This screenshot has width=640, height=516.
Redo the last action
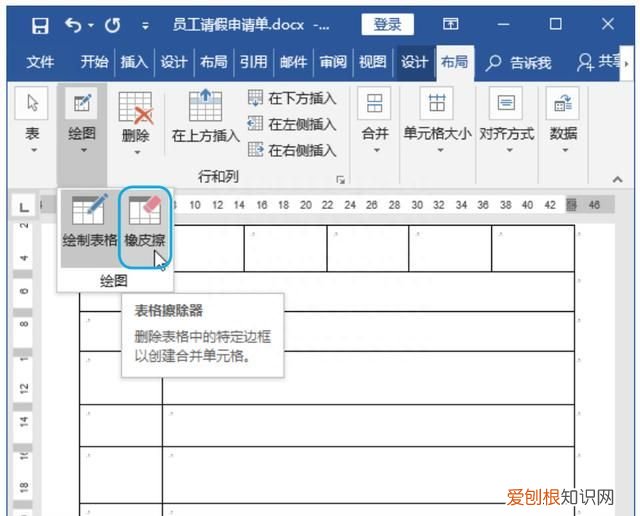tap(113, 26)
